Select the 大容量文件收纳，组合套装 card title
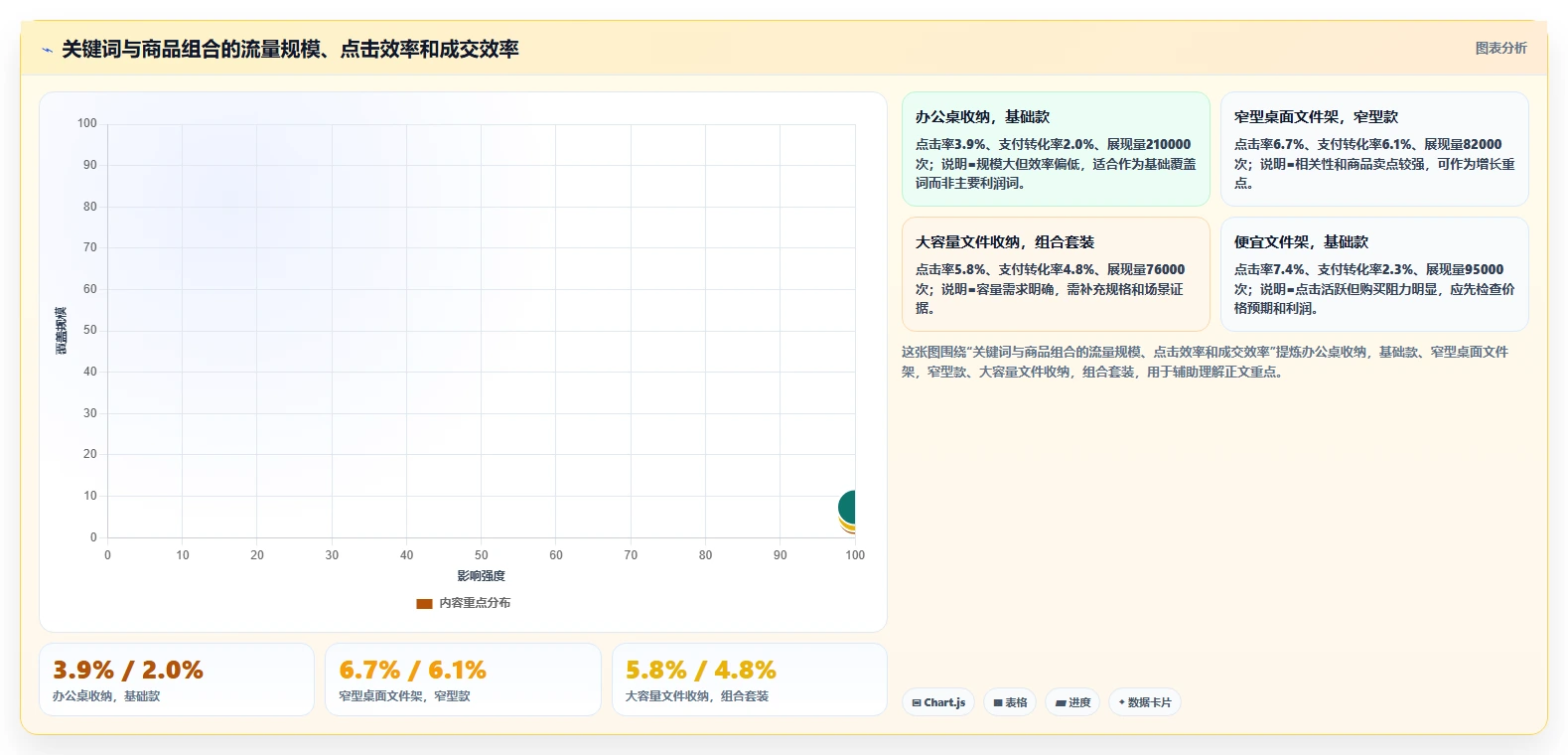 point(1005,242)
